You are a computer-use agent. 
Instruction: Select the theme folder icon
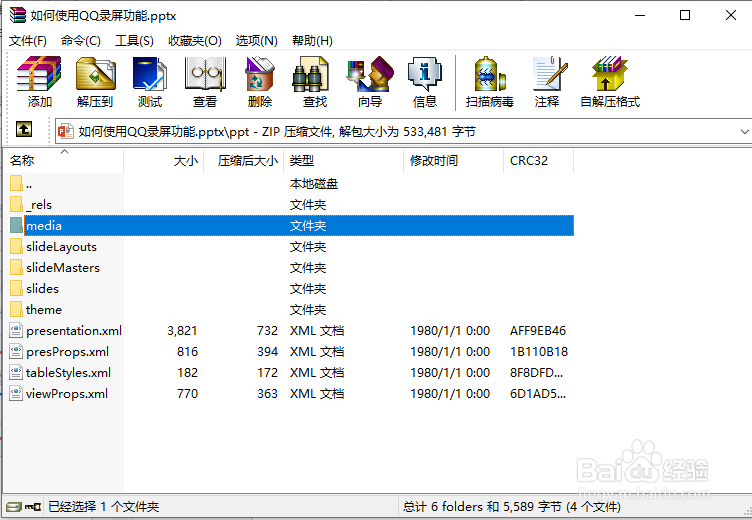[16, 309]
